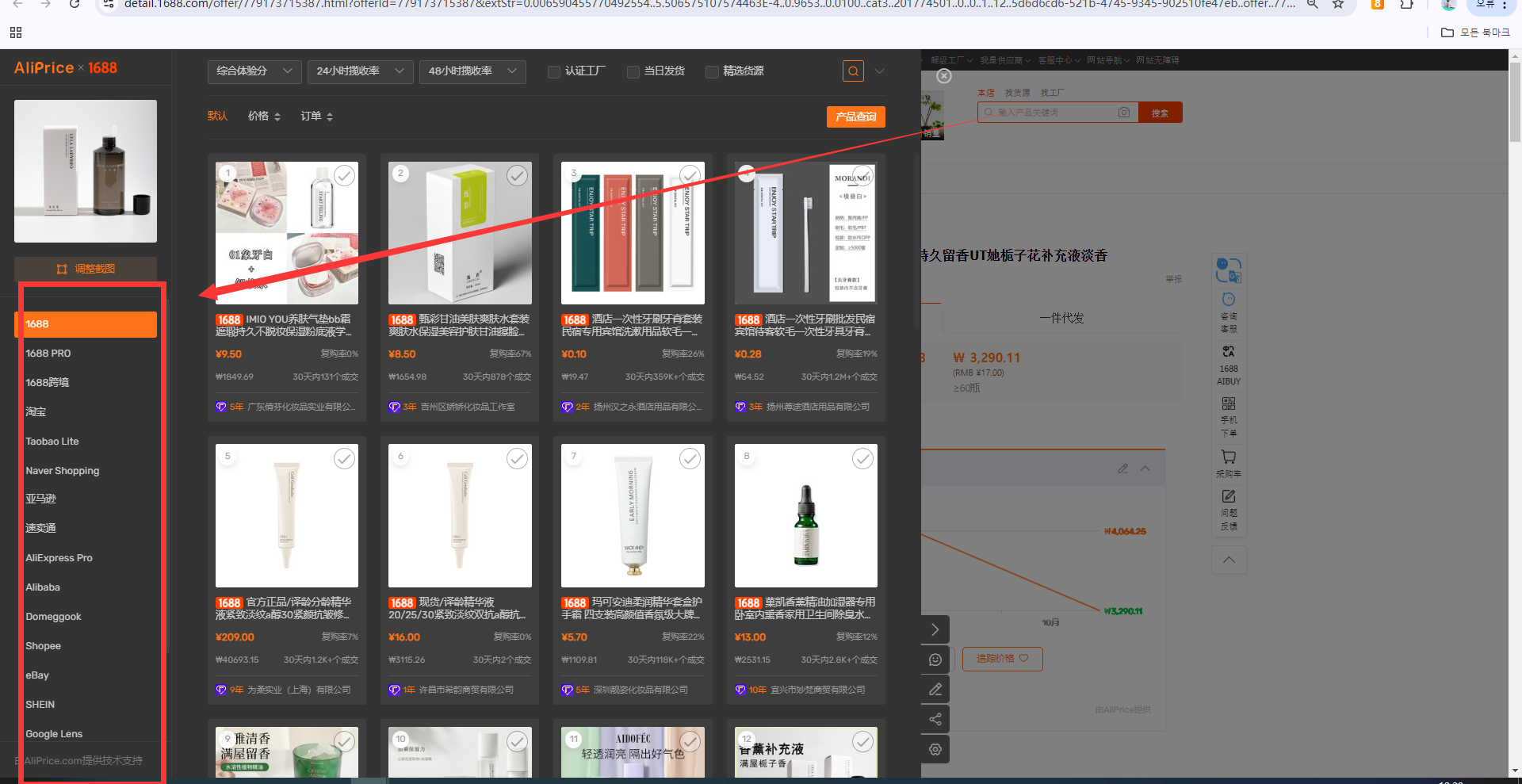
Task: Open the apps grid icon in the bookmarks bar
Action: (x=16, y=33)
